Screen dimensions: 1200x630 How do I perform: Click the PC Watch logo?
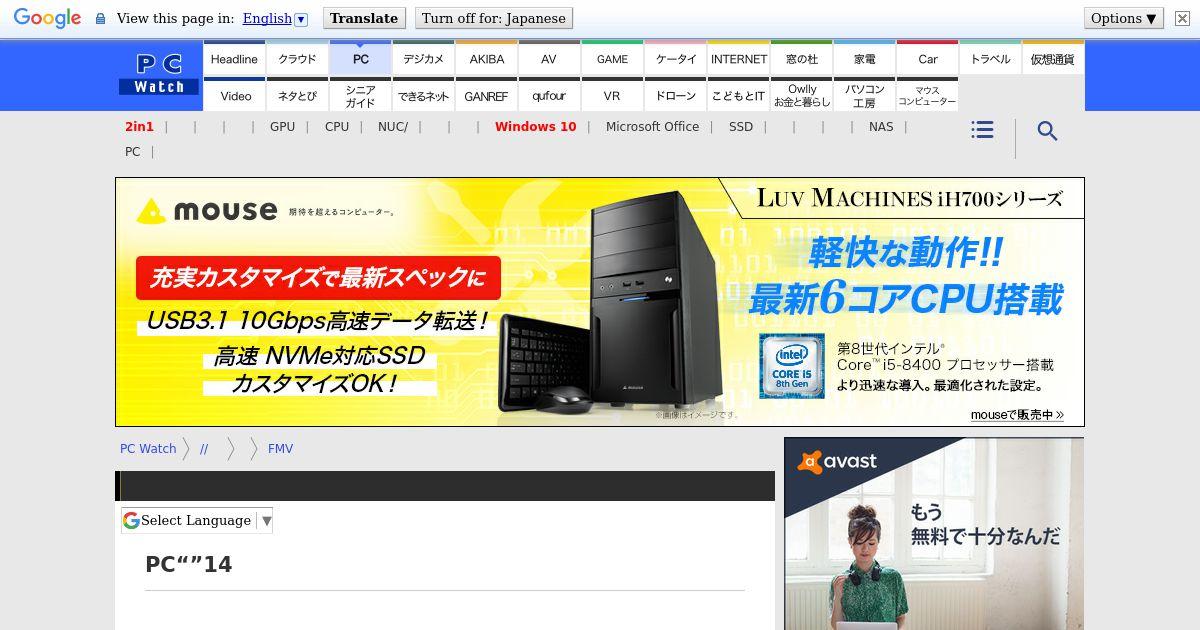point(159,75)
